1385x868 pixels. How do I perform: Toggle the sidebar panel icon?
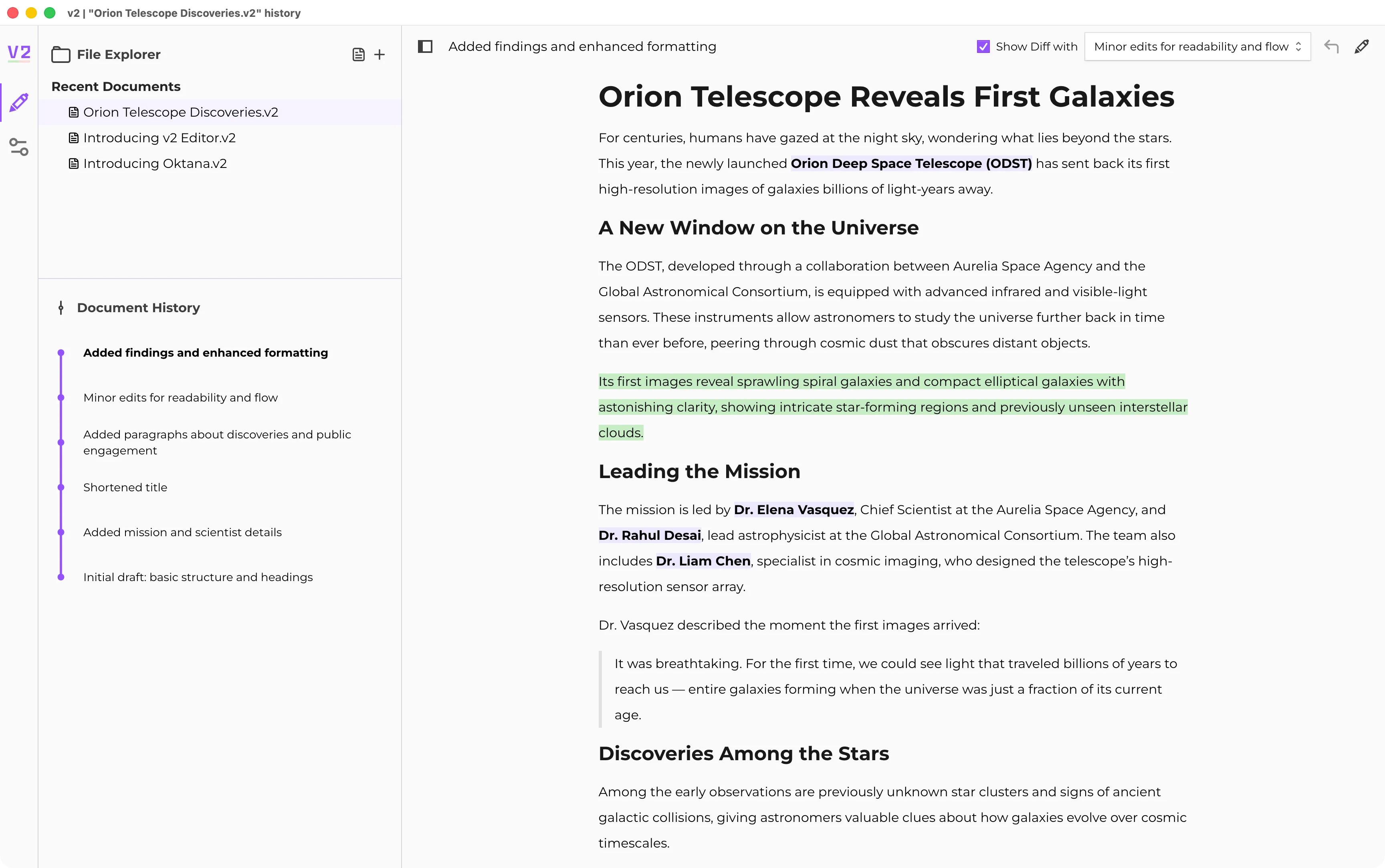425,46
